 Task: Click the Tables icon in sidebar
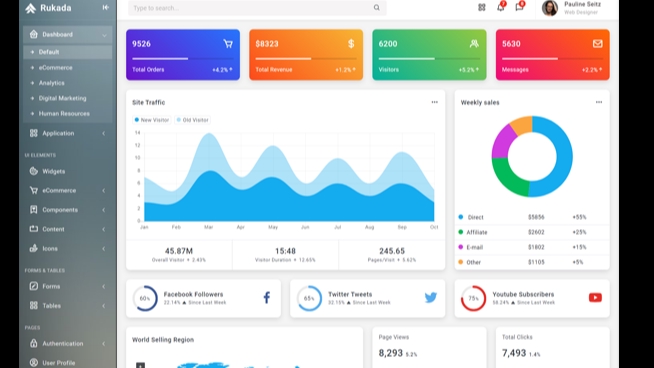coord(33,305)
